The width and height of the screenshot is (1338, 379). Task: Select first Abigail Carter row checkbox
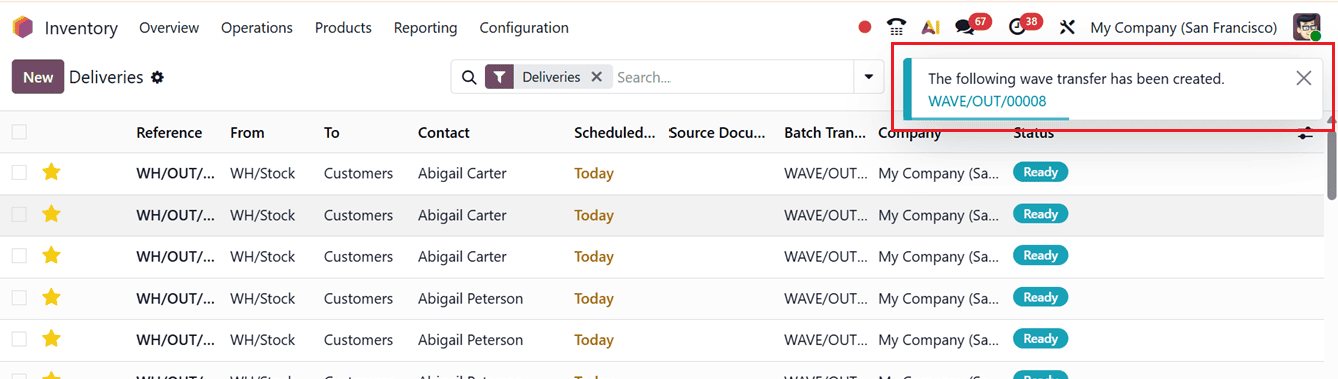[x=19, y=173]
